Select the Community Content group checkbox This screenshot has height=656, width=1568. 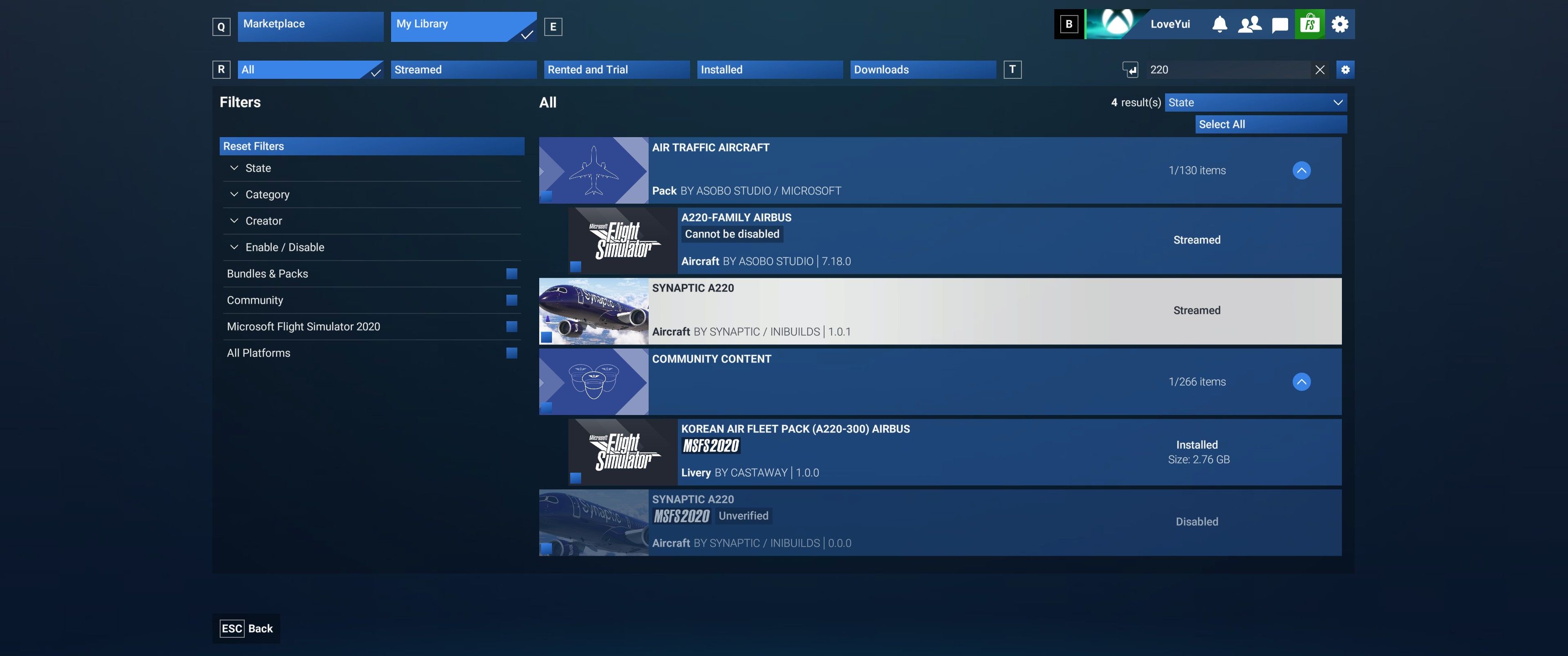tap(547, 407)
